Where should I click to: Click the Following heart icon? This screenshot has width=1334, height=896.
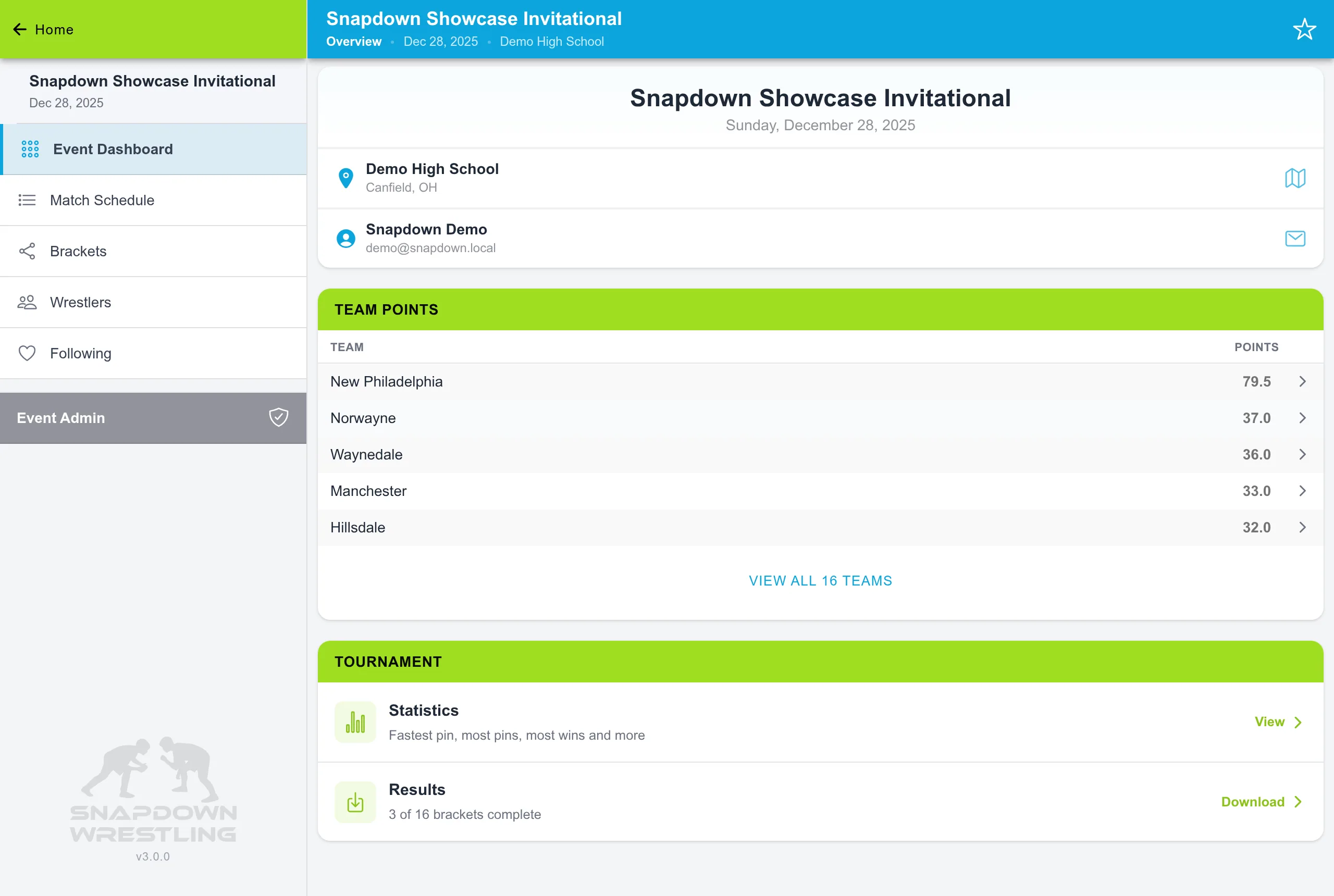pos(27,353)
